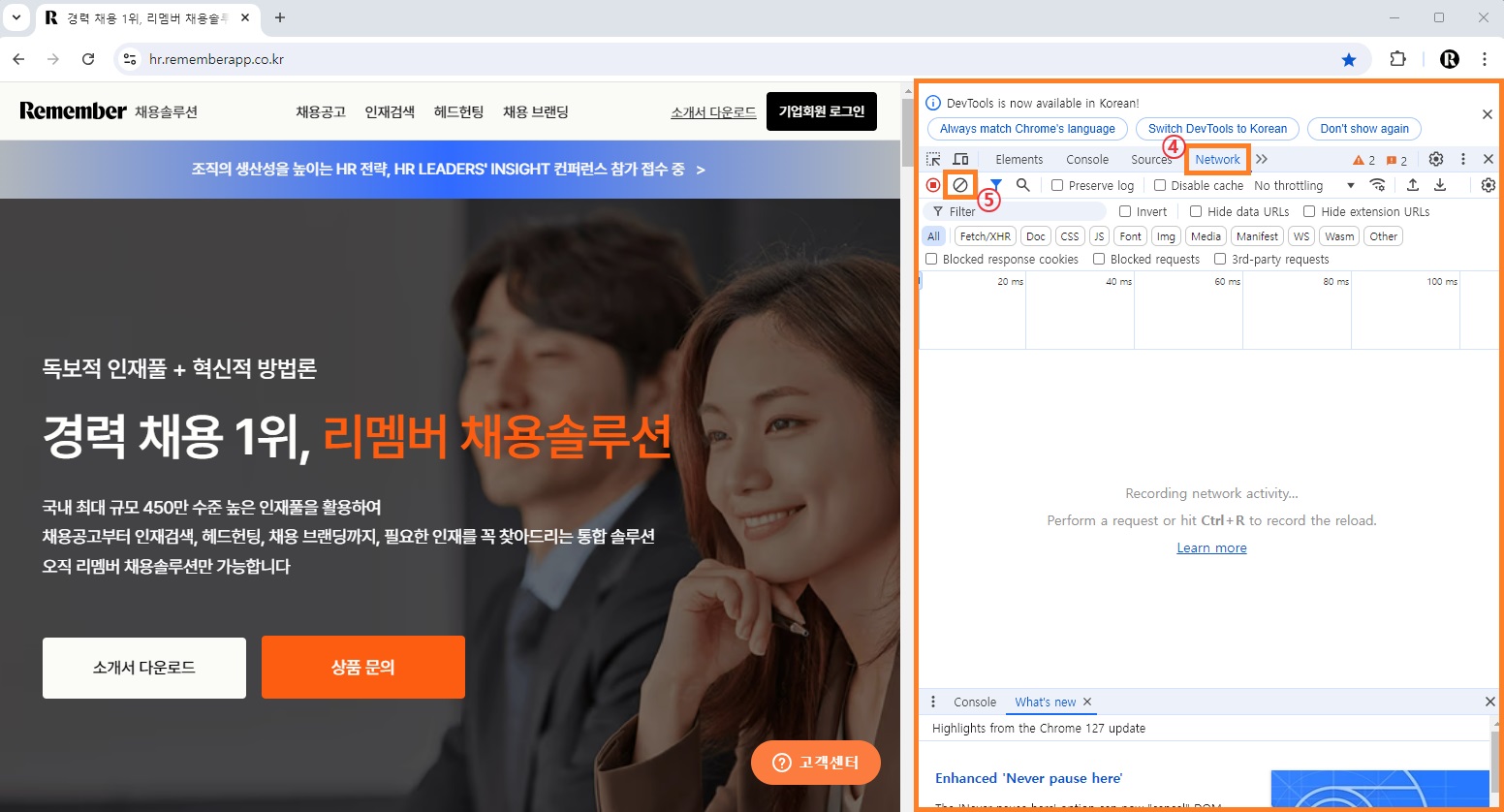Select the What's new drawer tab
This screenshot has height=812, width=1504.
click(x=1045, y=703)
